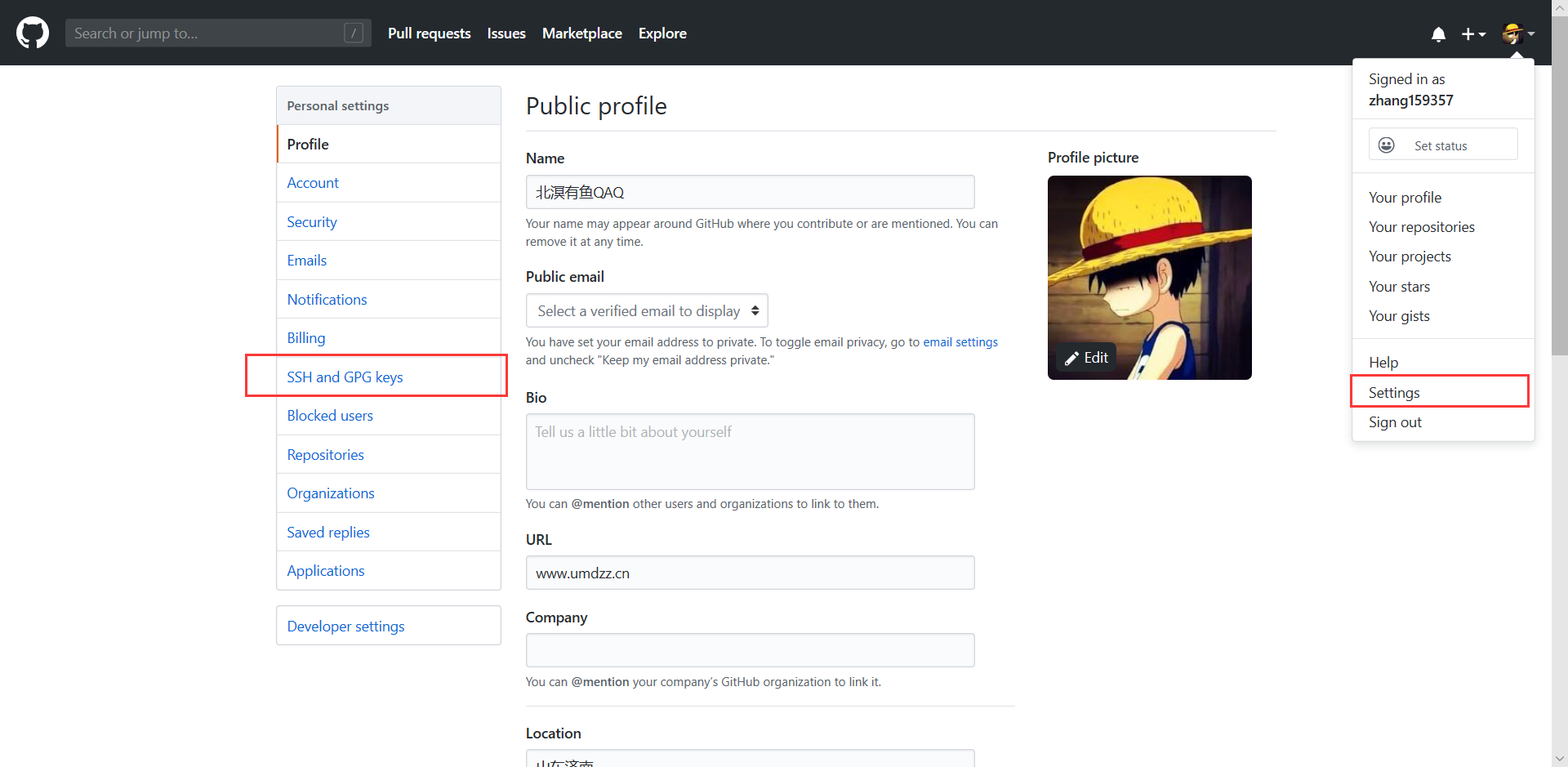Open Organizations settings in sidebar
The image size is (1568, 767).
[389, 493]
